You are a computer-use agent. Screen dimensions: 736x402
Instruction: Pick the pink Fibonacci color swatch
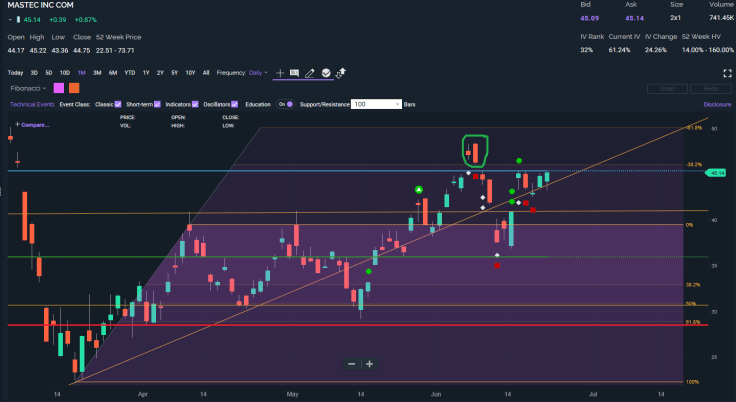[58, 88]
